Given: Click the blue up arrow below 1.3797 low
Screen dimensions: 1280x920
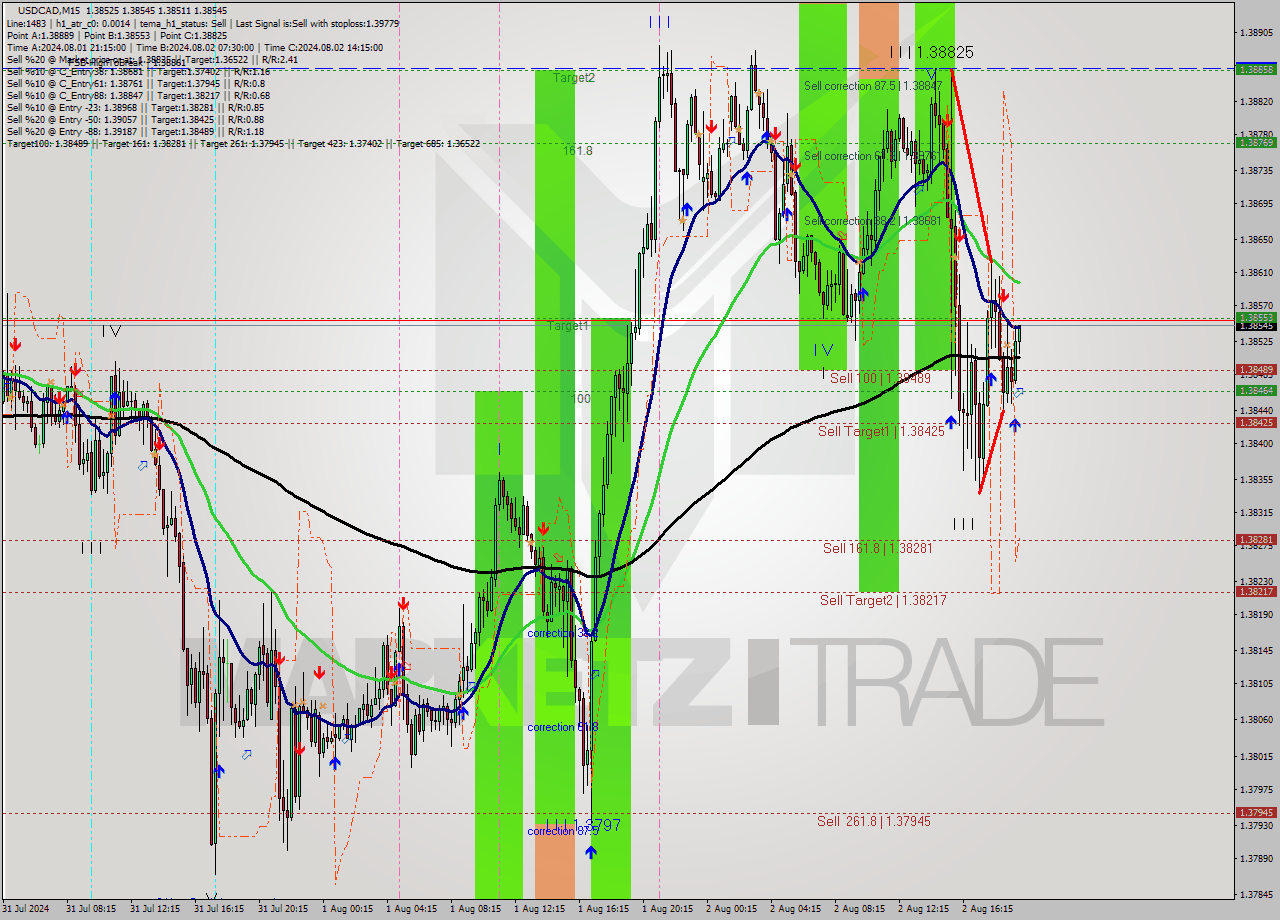Looking at the screenshot, I should pos(591,852).
